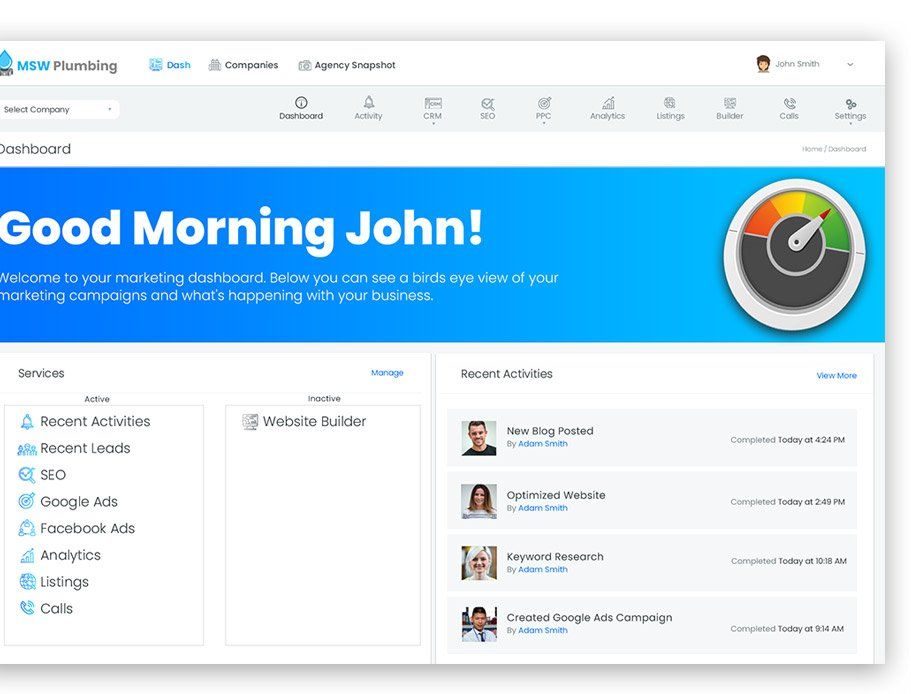Click the phone icon beside Calls service
The height and width of the screenshot is (694, 911).
[x=27, y=608]
